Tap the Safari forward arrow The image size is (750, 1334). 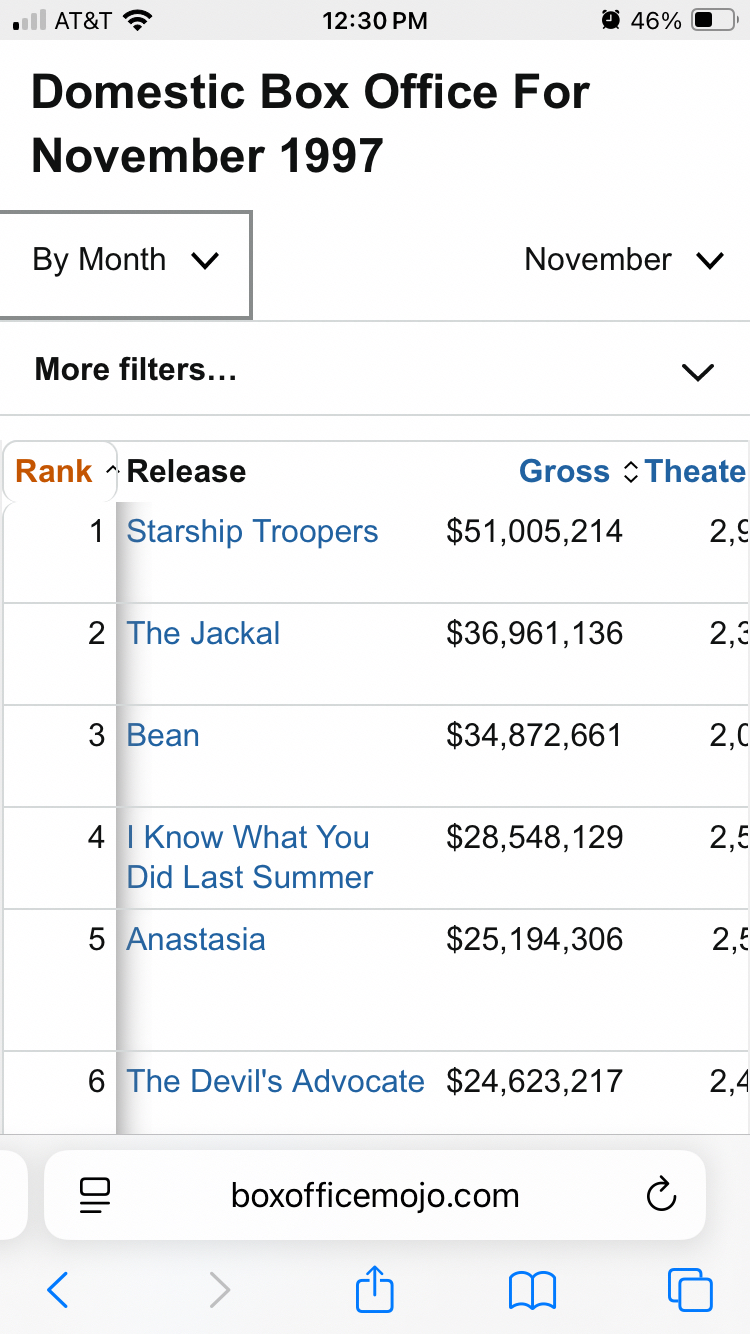[220, 1290]
